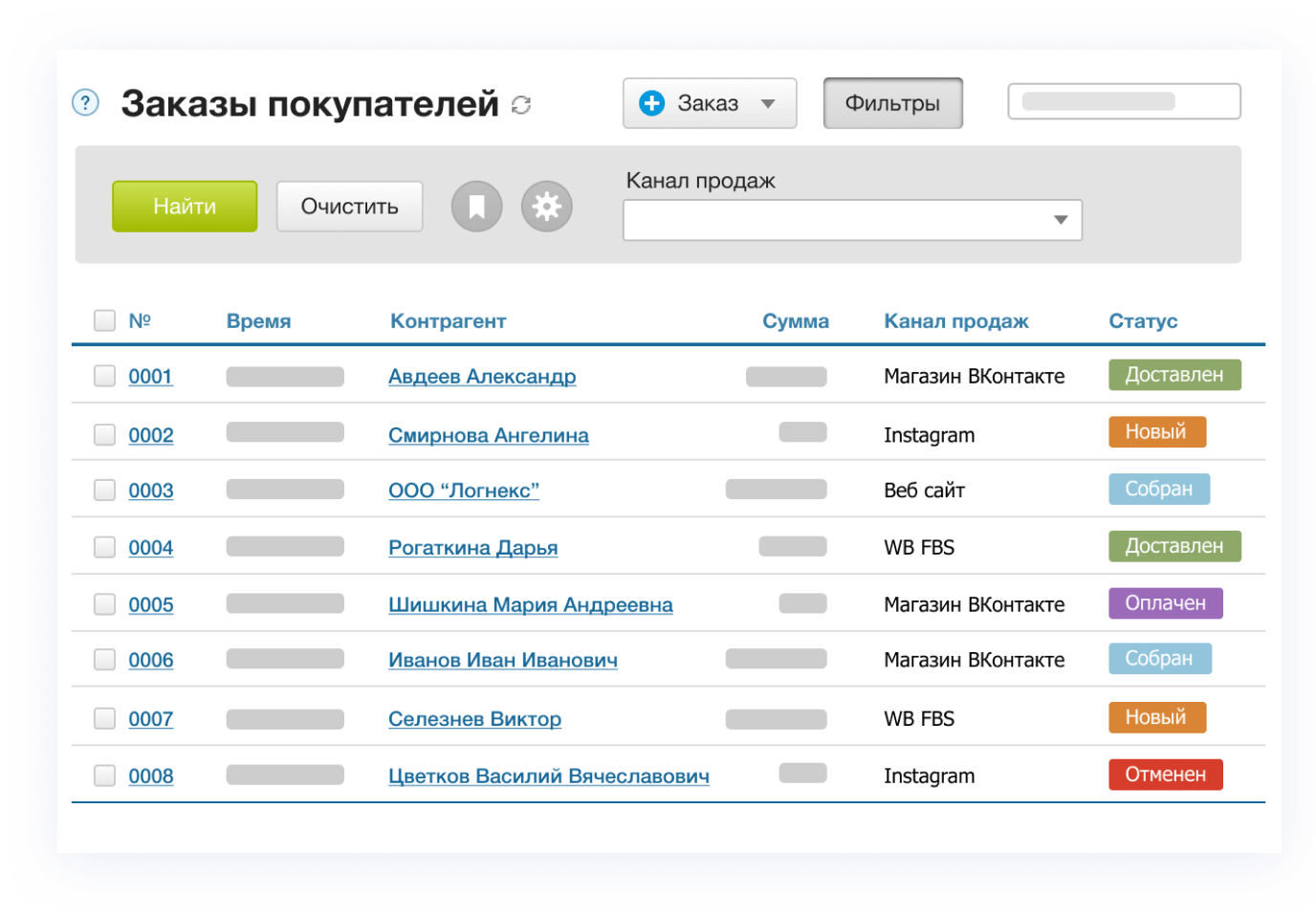Check the box for order 0005
This screenshot has height=918, width=1316.
click(x=105, y=604)
